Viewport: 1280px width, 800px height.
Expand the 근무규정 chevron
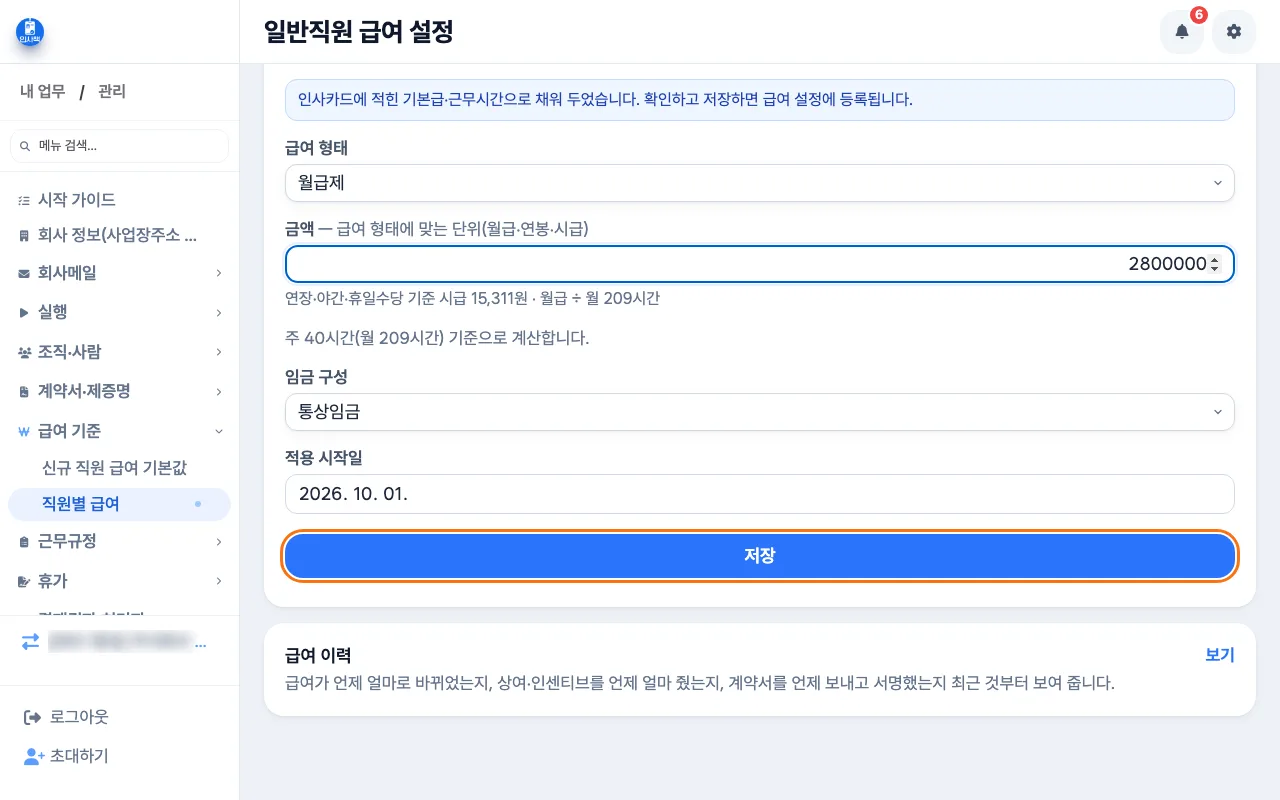(x=218, y=541)
